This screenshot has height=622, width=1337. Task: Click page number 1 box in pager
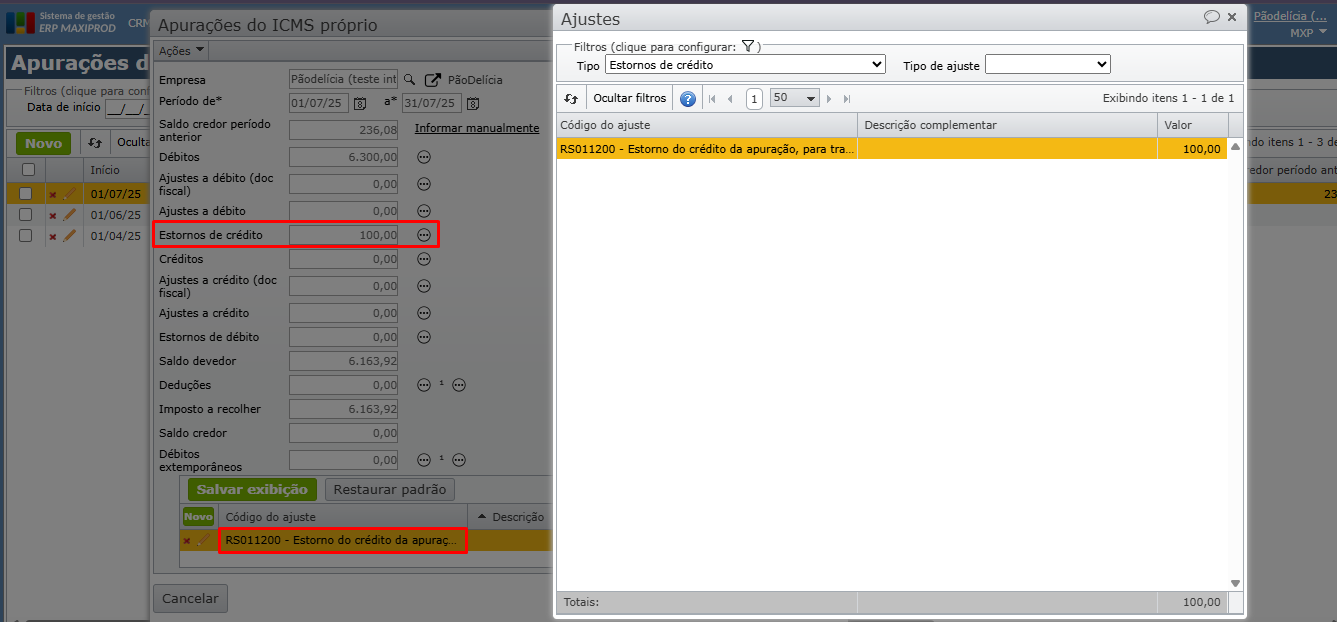coord(754,98)
